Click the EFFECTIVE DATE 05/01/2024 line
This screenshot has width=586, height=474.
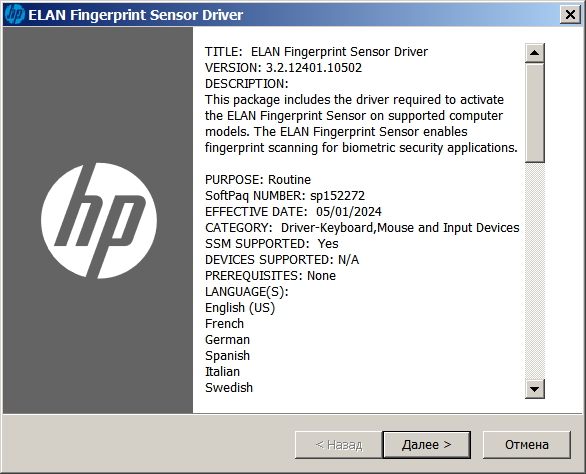tap(293, 212)
